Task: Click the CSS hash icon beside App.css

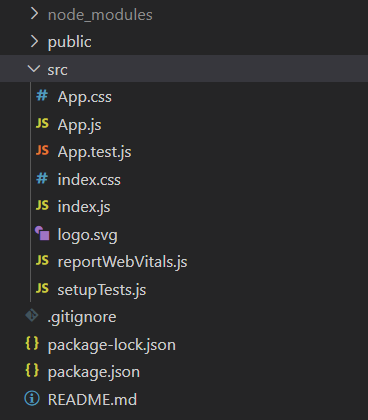Action: click(x=42, y=96)
